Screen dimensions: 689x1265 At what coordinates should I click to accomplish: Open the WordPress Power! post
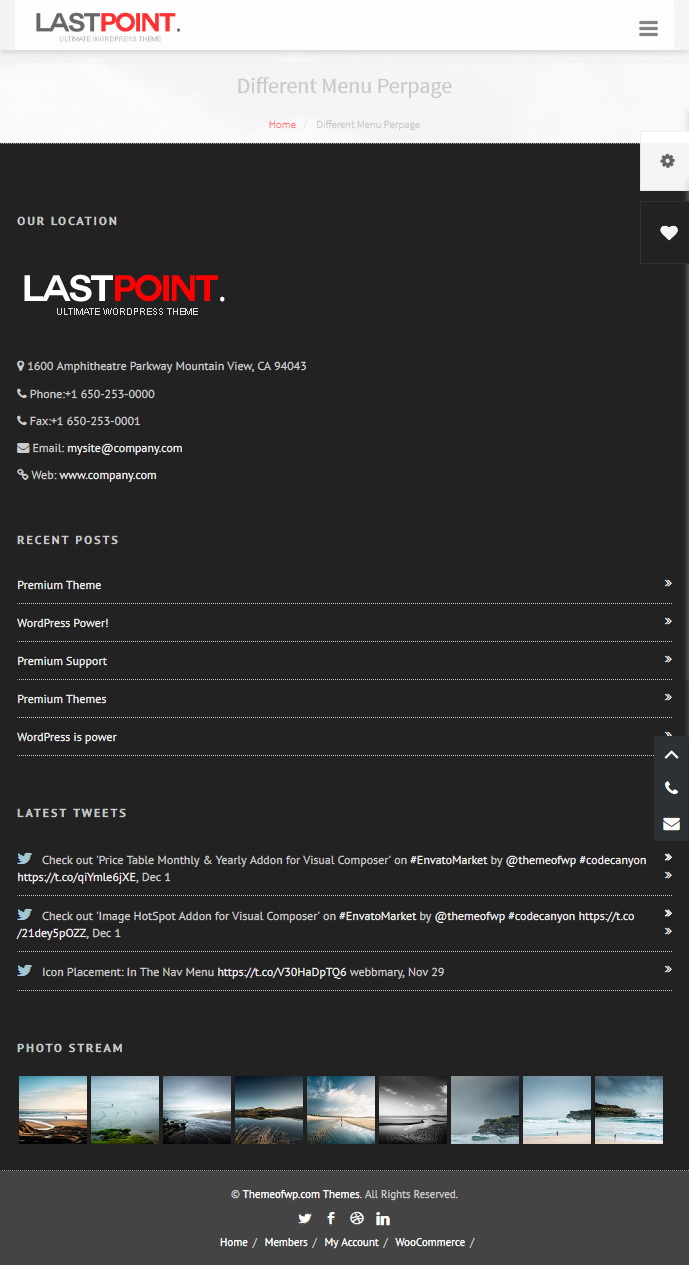click(x=63, y=623)
